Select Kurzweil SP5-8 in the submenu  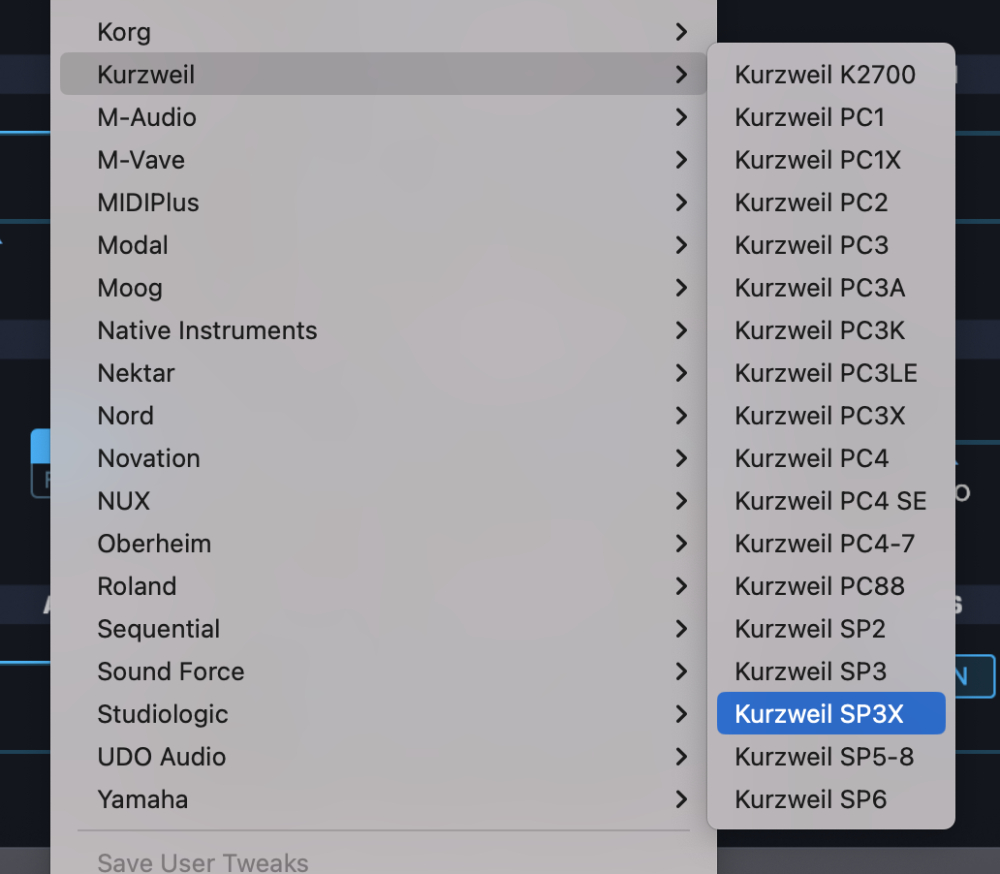[824, 757]
